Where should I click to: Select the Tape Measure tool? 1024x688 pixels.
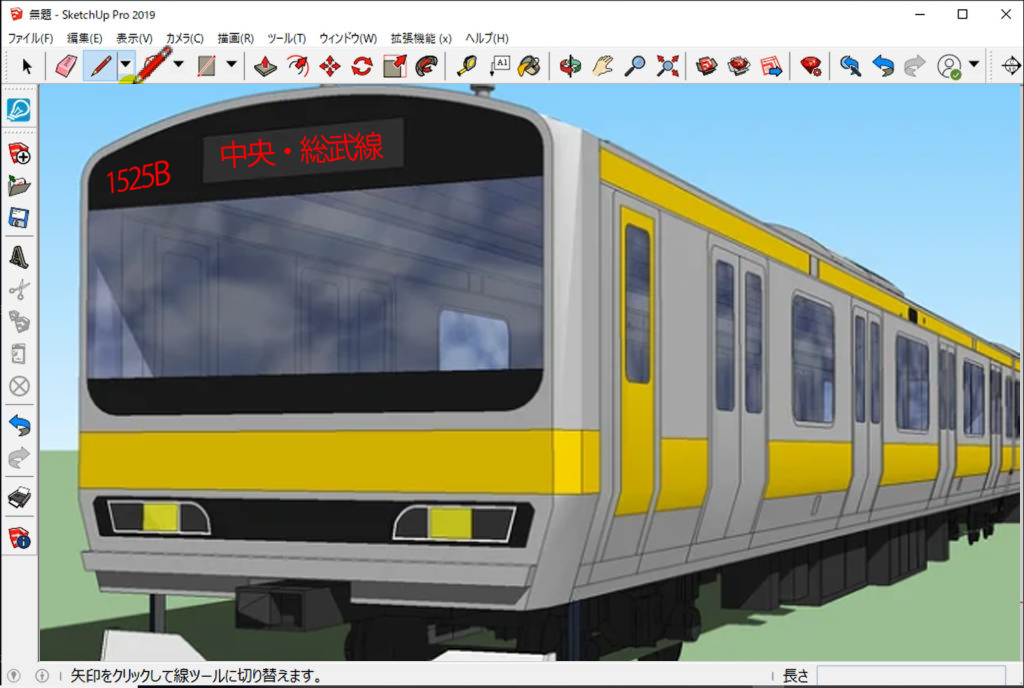466,66
